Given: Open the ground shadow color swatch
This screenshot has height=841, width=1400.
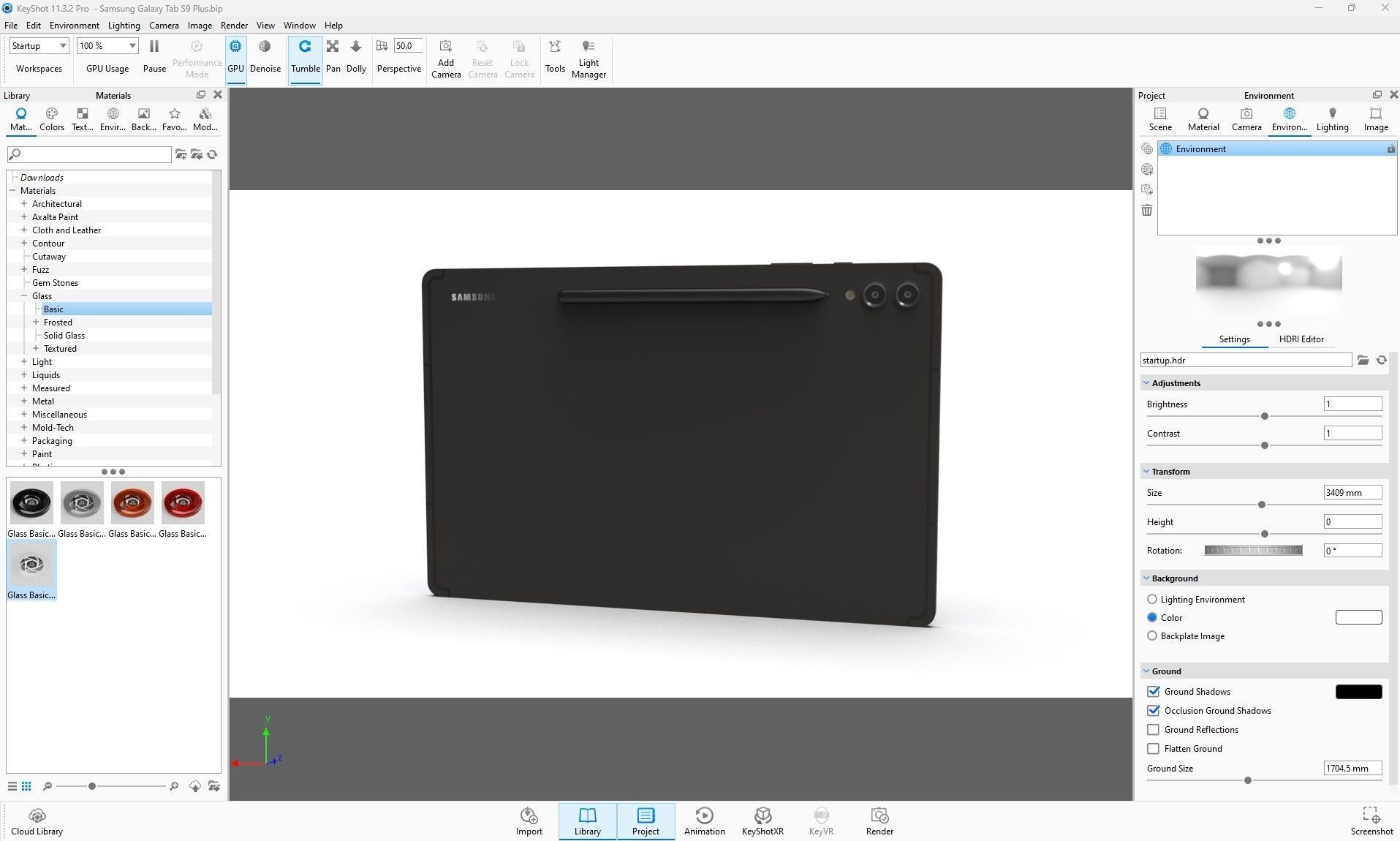Looking at the screenshot, I should 1358,692.
